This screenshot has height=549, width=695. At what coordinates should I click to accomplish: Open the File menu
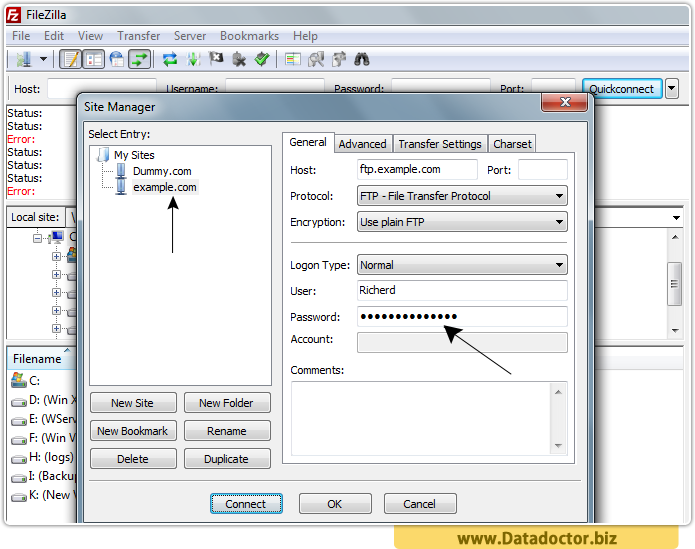(x=21, y=36)
